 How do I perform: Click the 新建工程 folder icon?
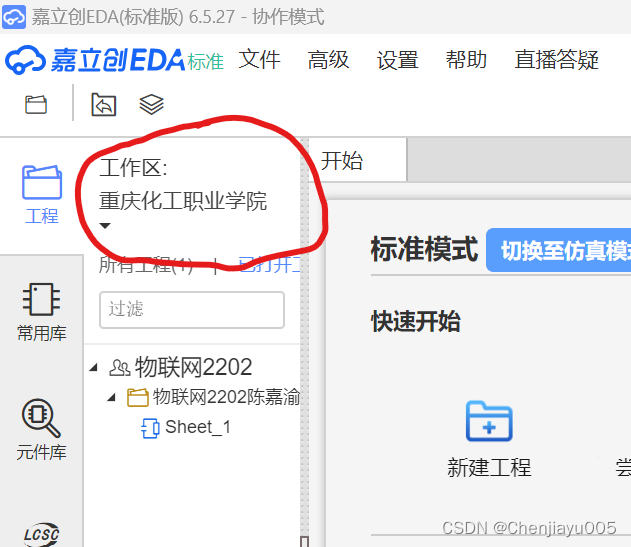[489, 421]
